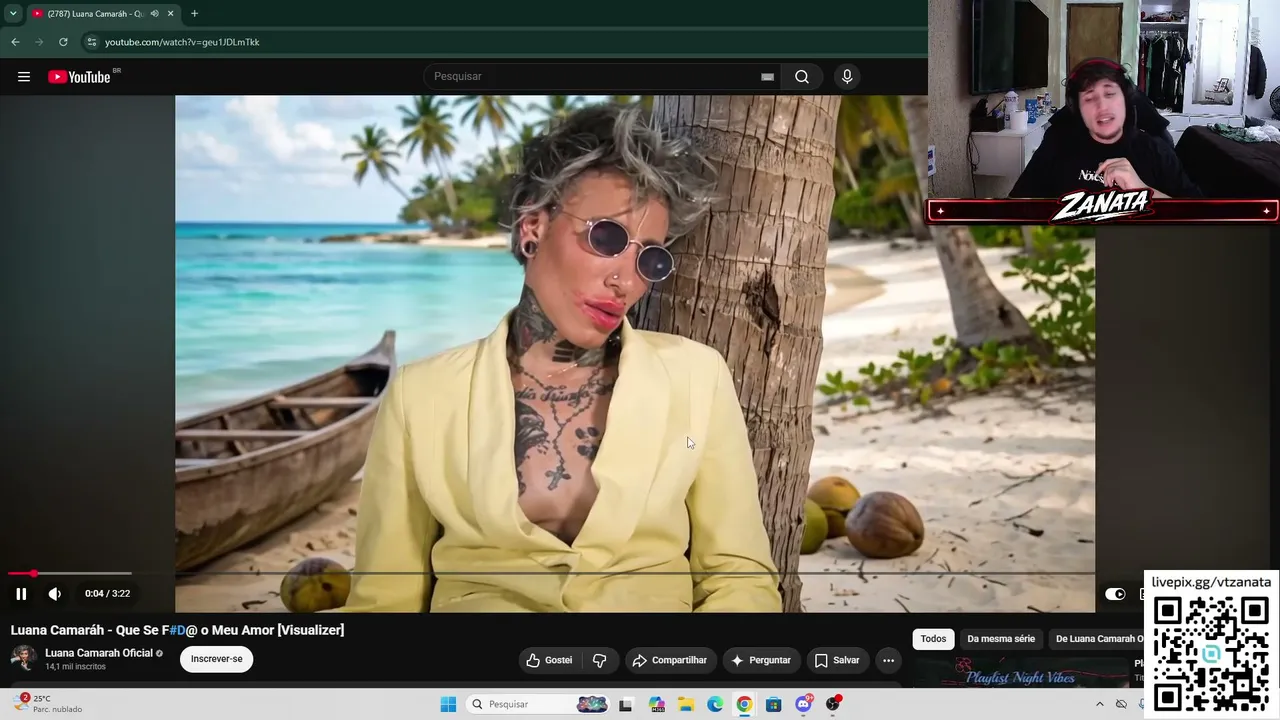Open the Windows Start menu
Viewport: 1280px width, 720px height.
point(448,704)
